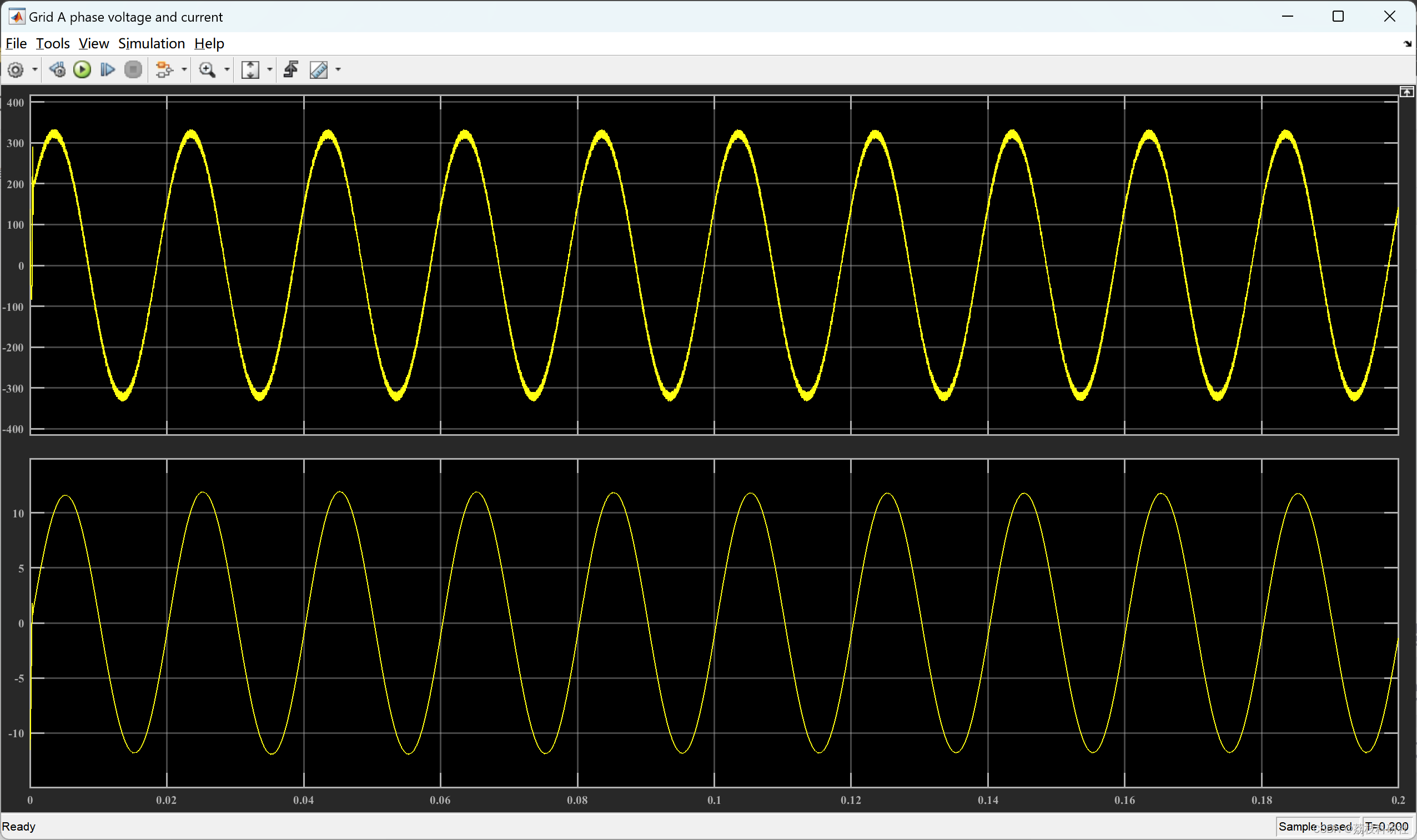
Task: Click the Step Back simulation icon
Action: point(57,69)
